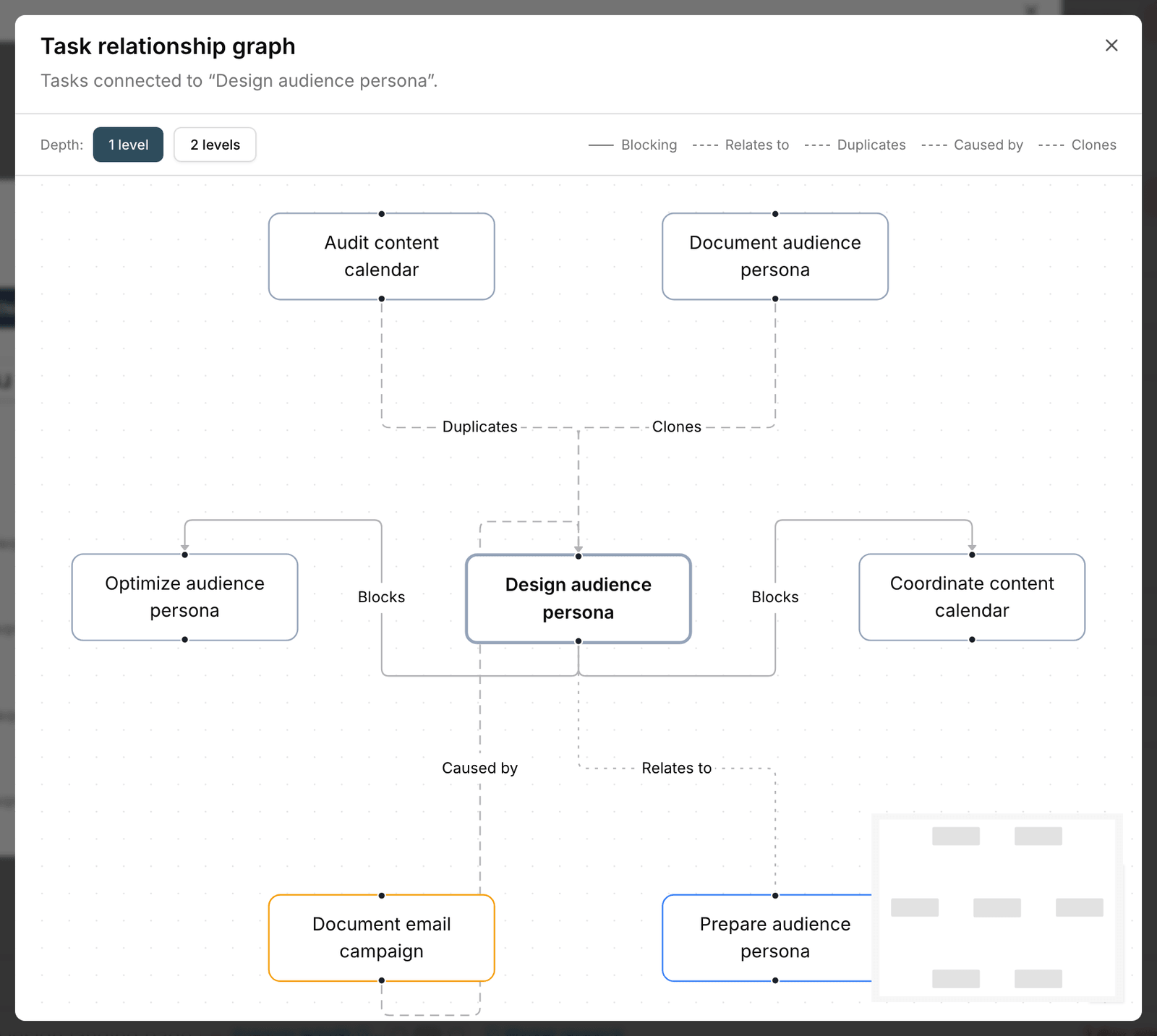Screen dimensions: 1157x1036
Task: Click the Clones edge label
Action: (677, 427)
